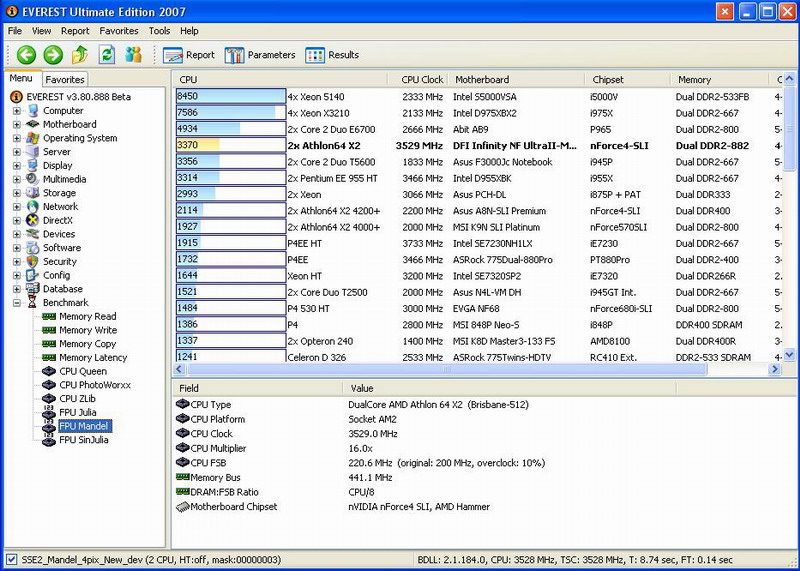Select the Memory Latency benchmark
The width and height of the screenshot is (800, 571).
pos(92,357)
